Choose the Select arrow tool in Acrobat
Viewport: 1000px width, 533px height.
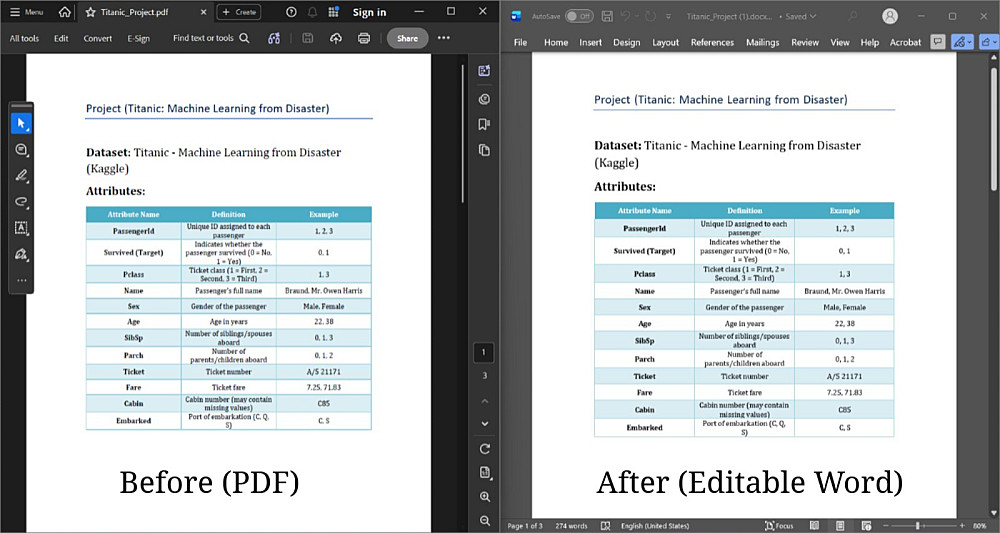click(x=21, y=123)
